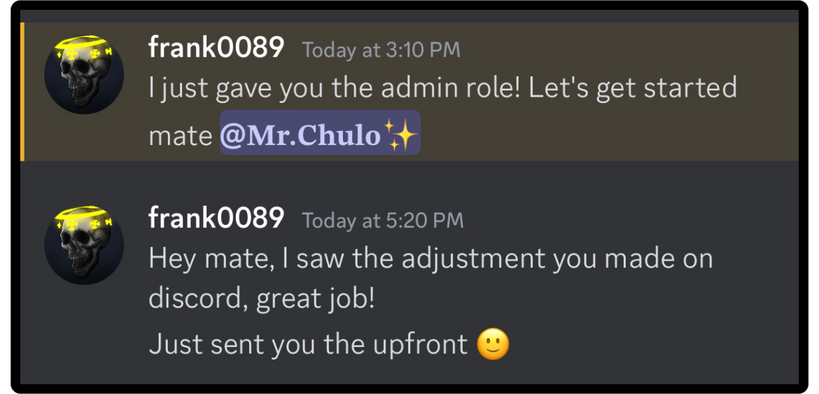This screenshot has height=394, width=819.
Task: Click the frank0089 username on the 5:20 PM message
Action: 216,218
